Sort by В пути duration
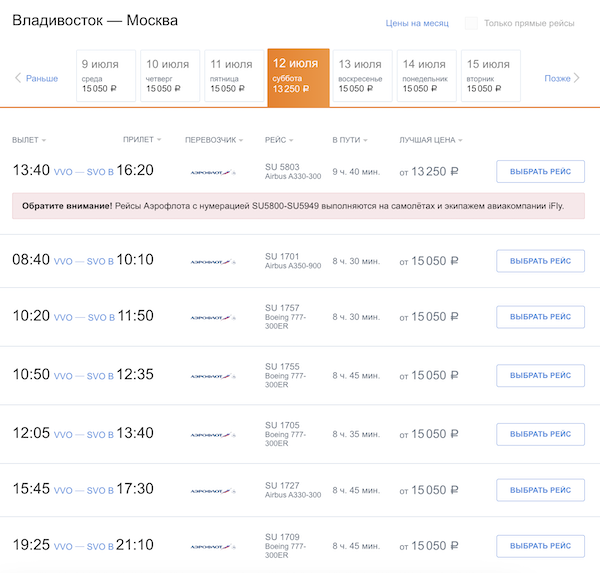600x573 pixels. point(349,140)
